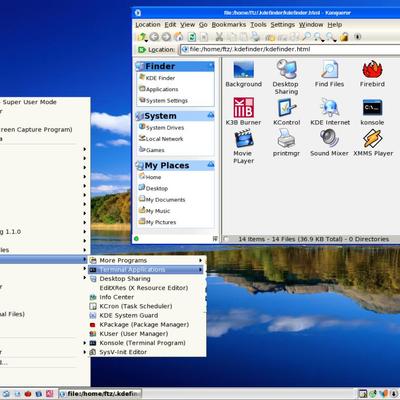Open the Find Files icon

329,69
